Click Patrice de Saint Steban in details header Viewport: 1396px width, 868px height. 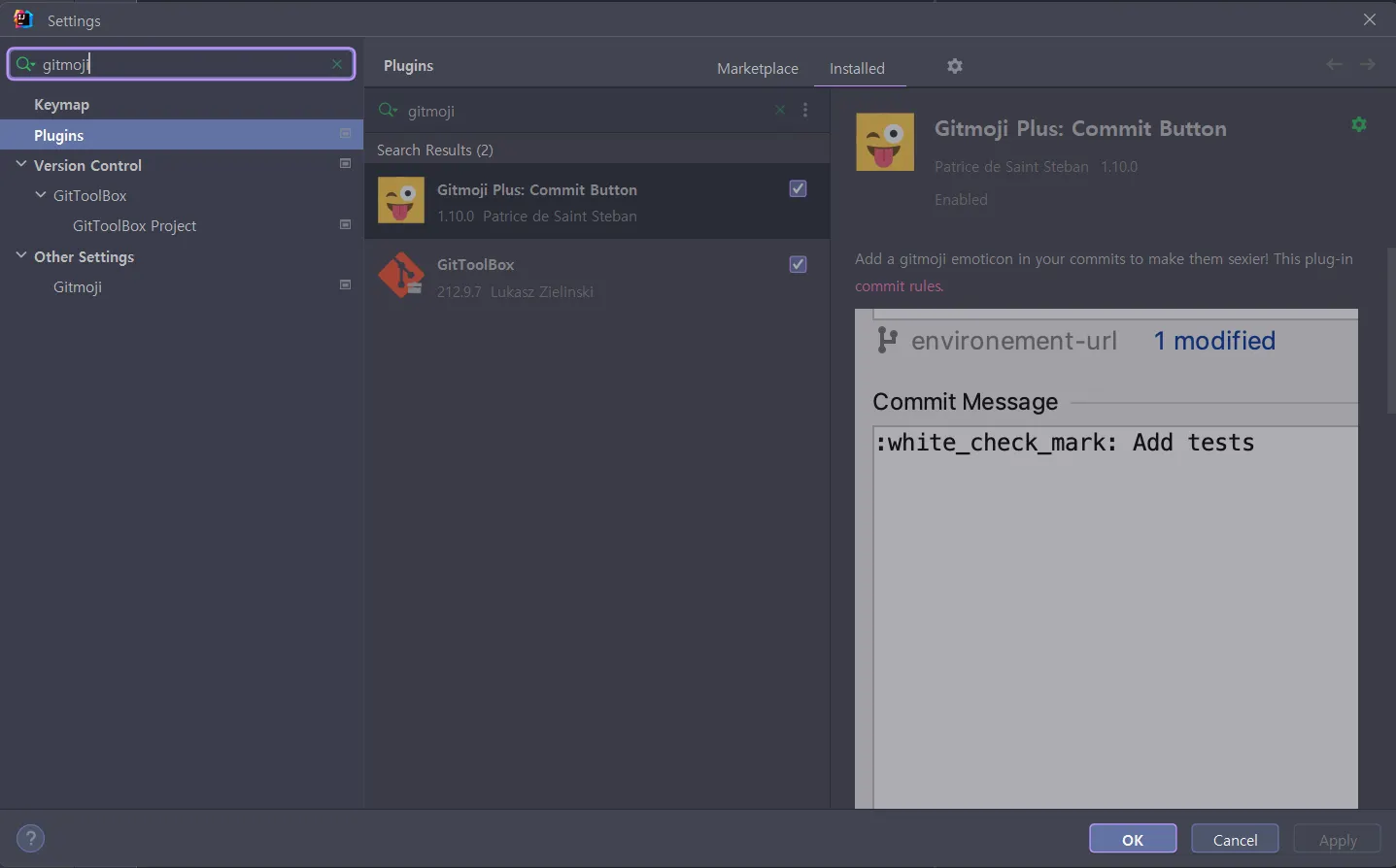(1011, 166)
